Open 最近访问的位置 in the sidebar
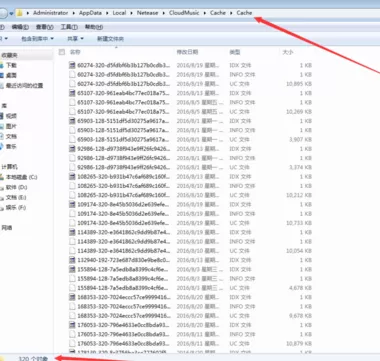The width and height of the screenshot is (380, 361). pyautogui.click(x=24, y=86)
